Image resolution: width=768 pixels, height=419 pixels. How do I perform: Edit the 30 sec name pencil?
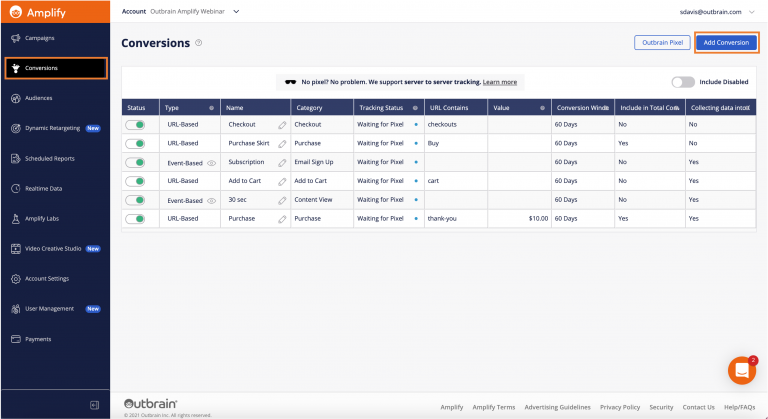point(282,200)
